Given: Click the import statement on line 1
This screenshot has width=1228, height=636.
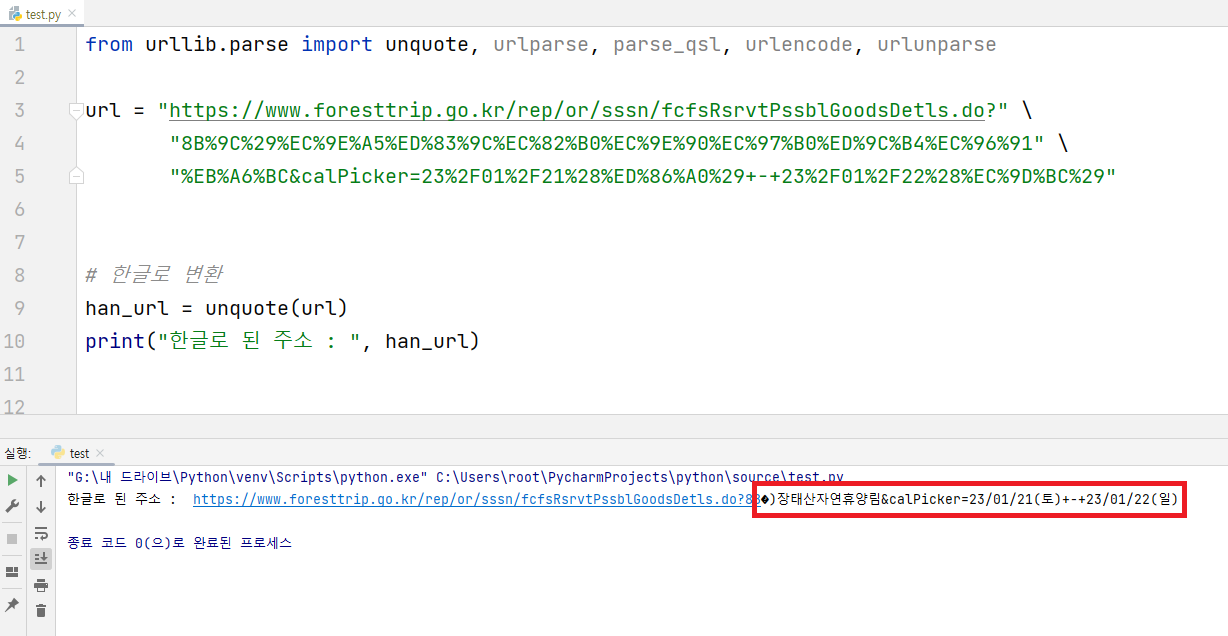Looking at the screenshot, I should pos(540,44).
